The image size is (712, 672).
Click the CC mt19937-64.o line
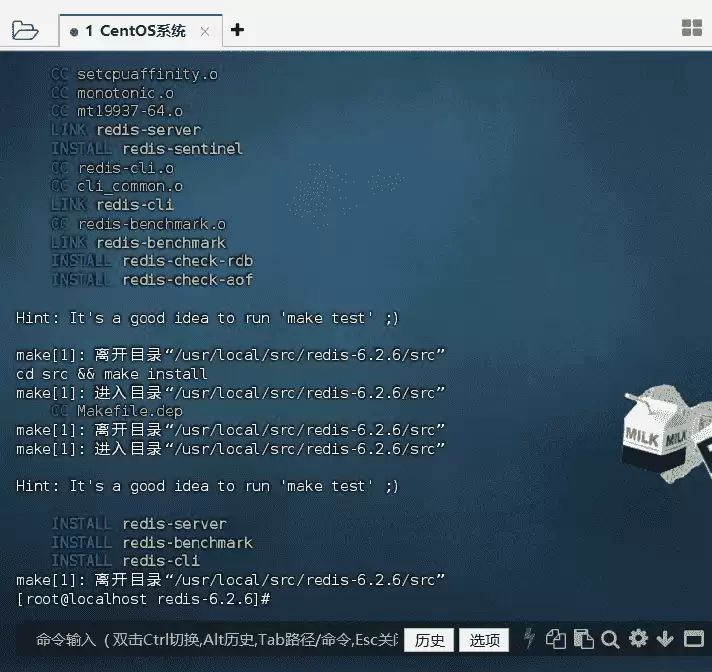point(117,111)
